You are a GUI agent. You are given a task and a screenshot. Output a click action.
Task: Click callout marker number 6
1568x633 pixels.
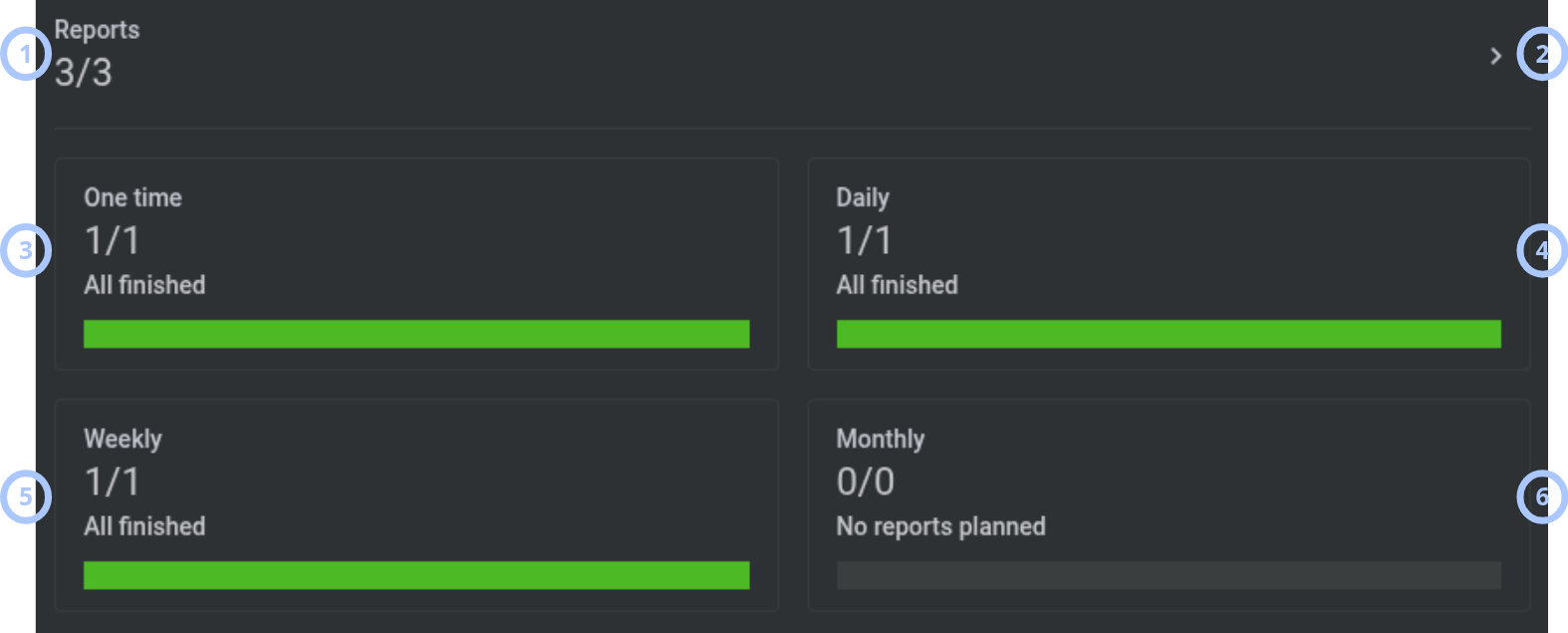click(x=1542, y=496)
